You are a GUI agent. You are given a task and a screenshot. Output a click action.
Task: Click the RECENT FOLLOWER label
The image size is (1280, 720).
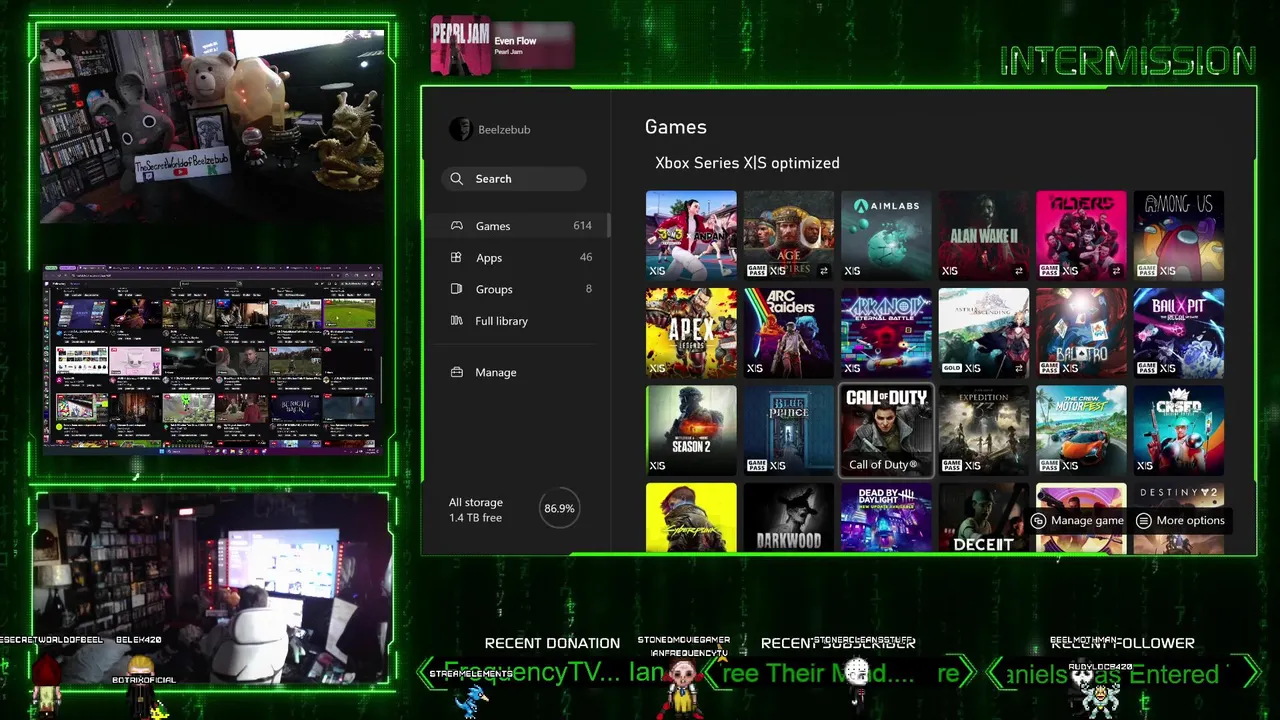1122,643
